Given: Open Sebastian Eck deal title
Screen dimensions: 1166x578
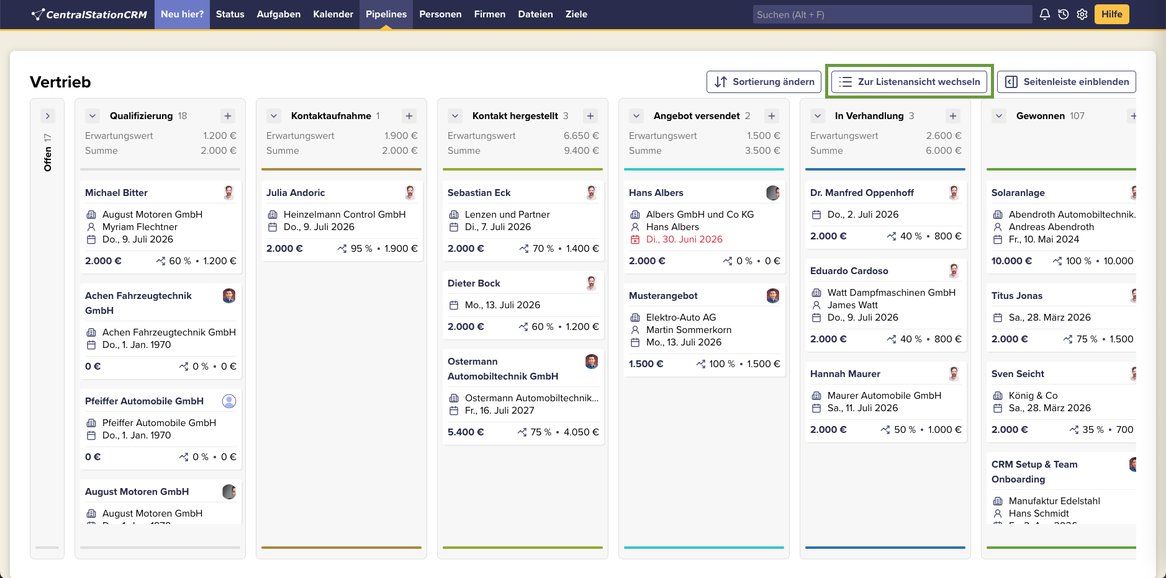Looking at the screenshot, I should coord(479,193).
